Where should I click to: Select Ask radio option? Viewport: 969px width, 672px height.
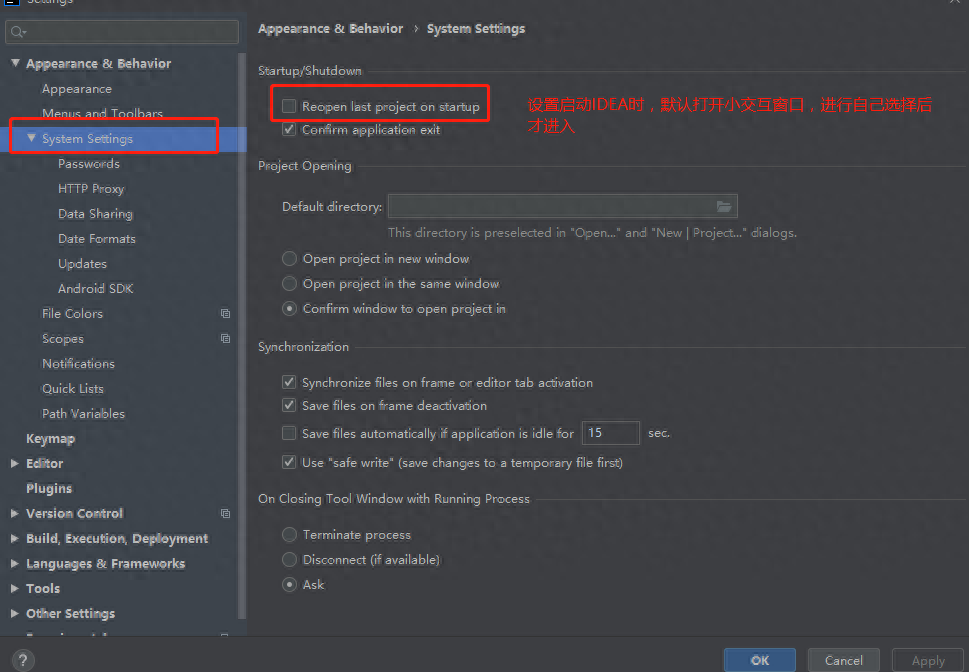click(x=289, y=585)
